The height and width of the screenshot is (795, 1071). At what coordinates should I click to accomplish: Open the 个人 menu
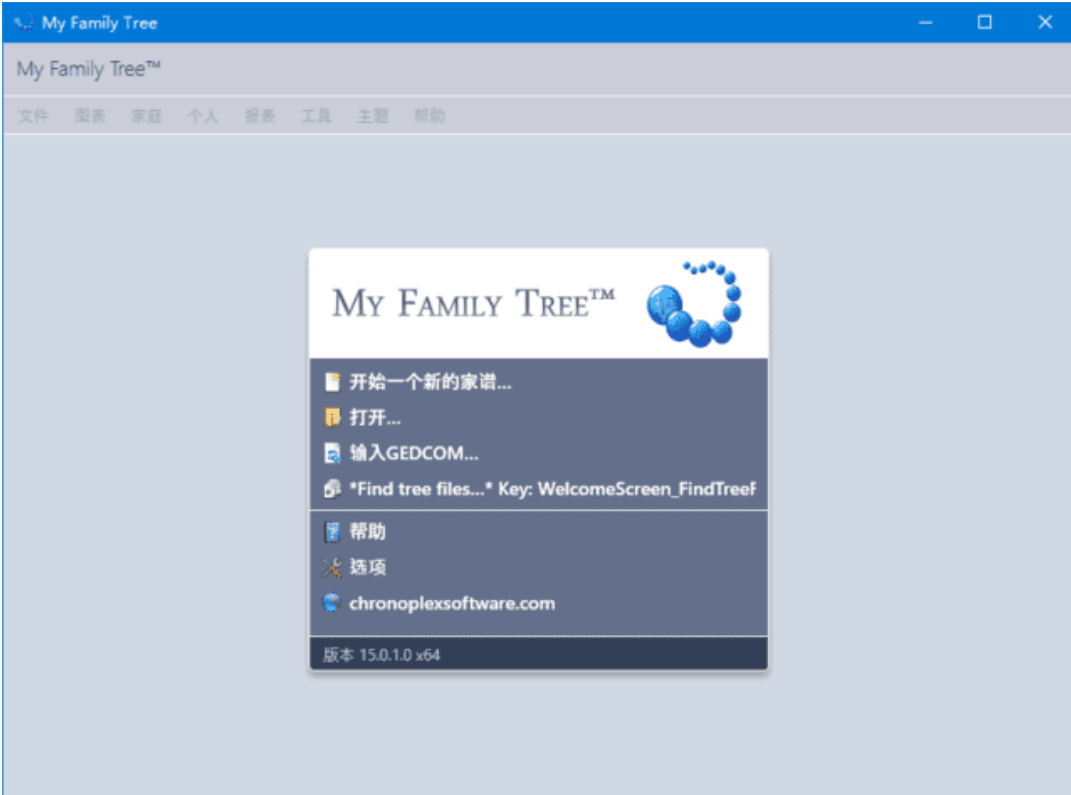pyautogui.click(x=203, y=116)
